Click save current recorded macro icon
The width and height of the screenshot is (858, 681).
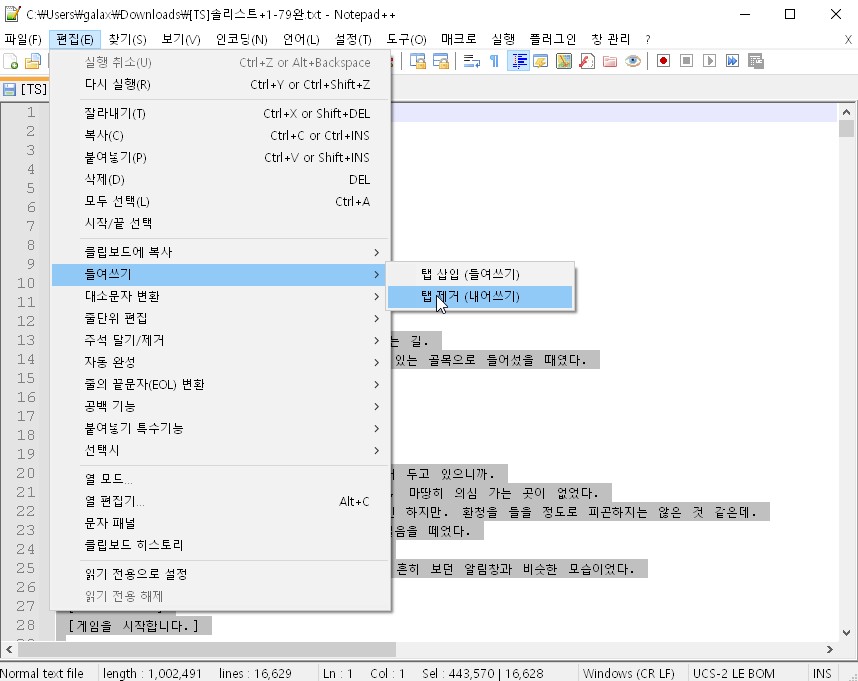point(756,61)
